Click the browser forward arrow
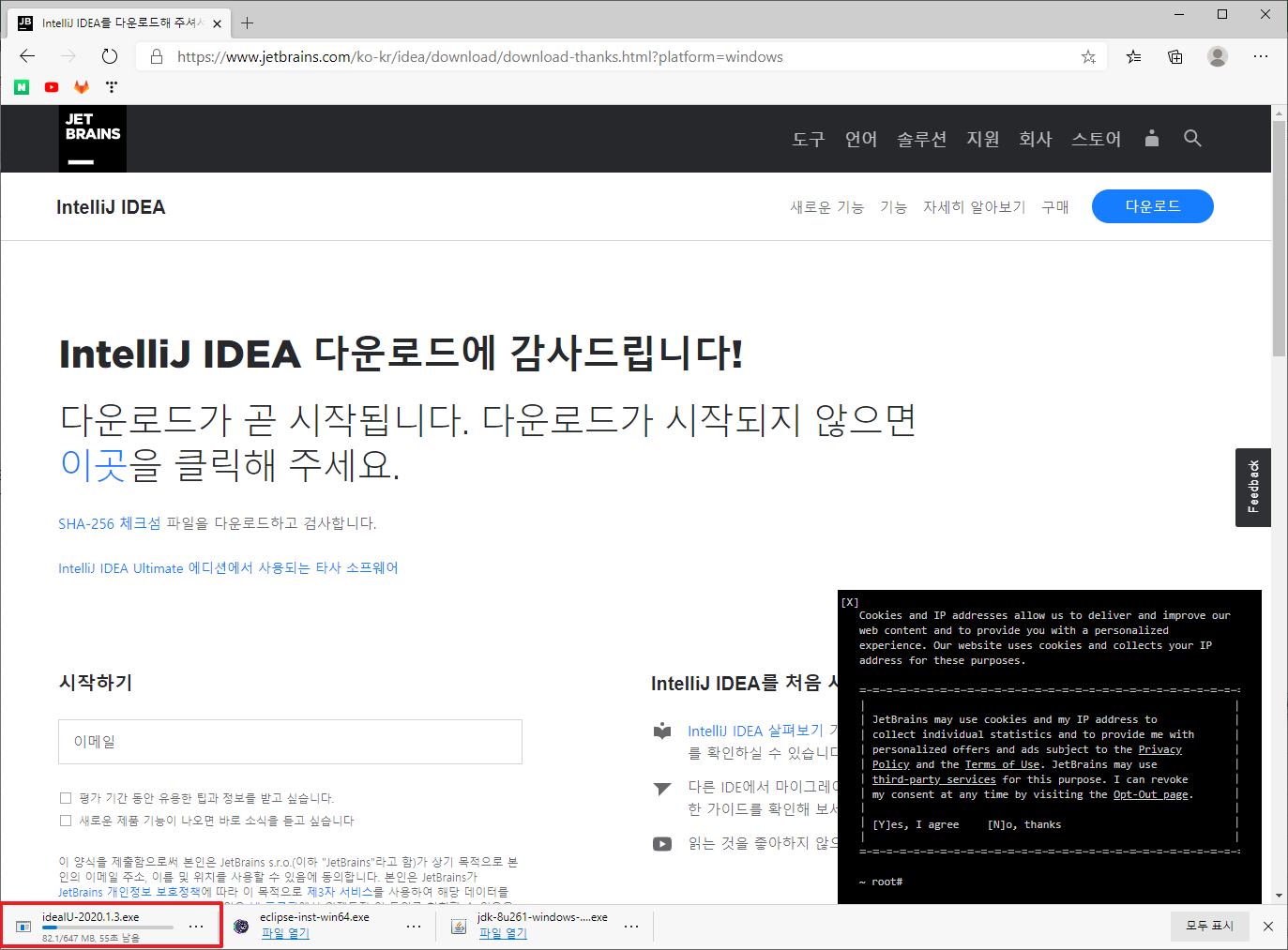The height and width of the screenshot is (950, 1288). coord(68,56)
